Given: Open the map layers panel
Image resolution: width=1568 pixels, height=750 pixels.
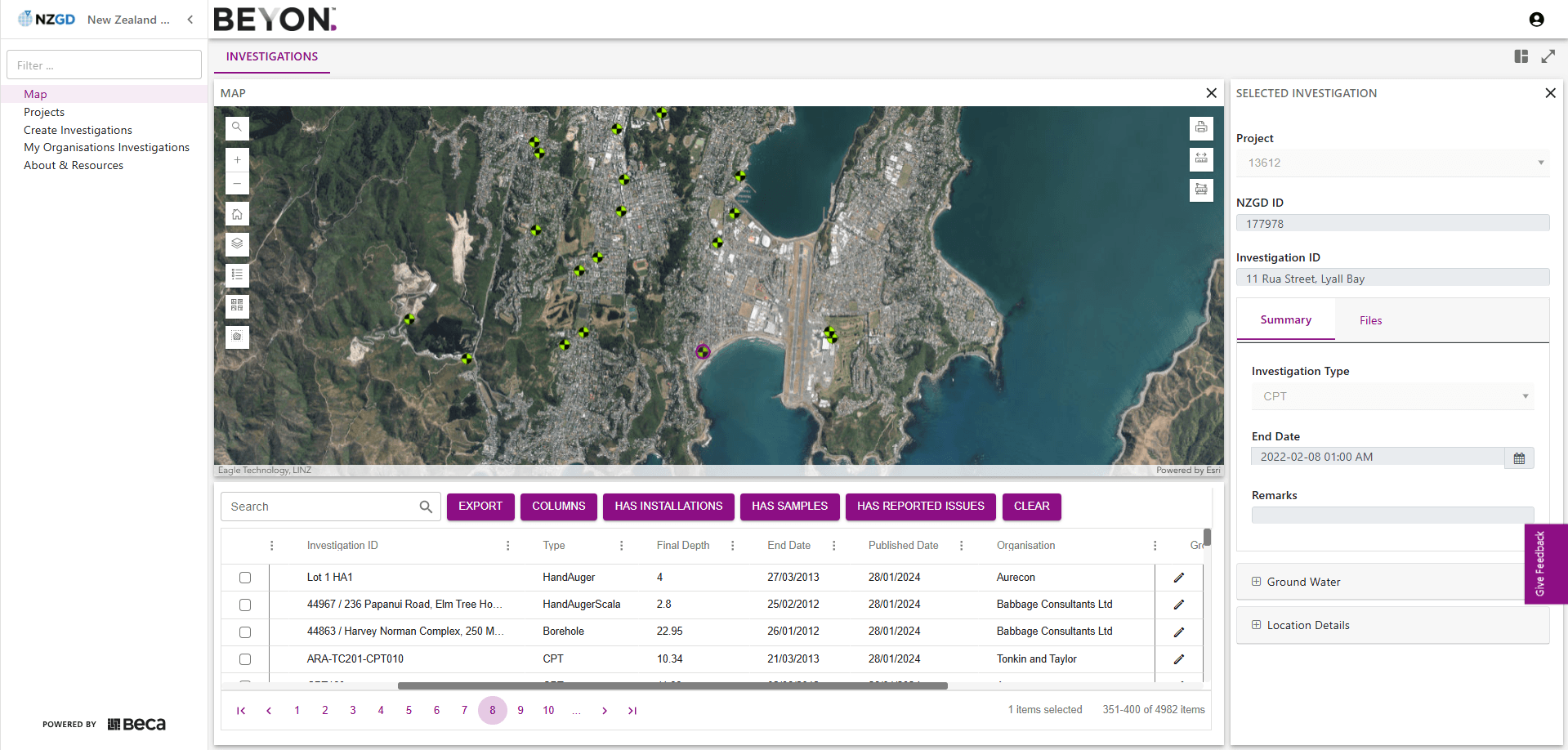Looking at the screenshot, I should tap(237, 243).
